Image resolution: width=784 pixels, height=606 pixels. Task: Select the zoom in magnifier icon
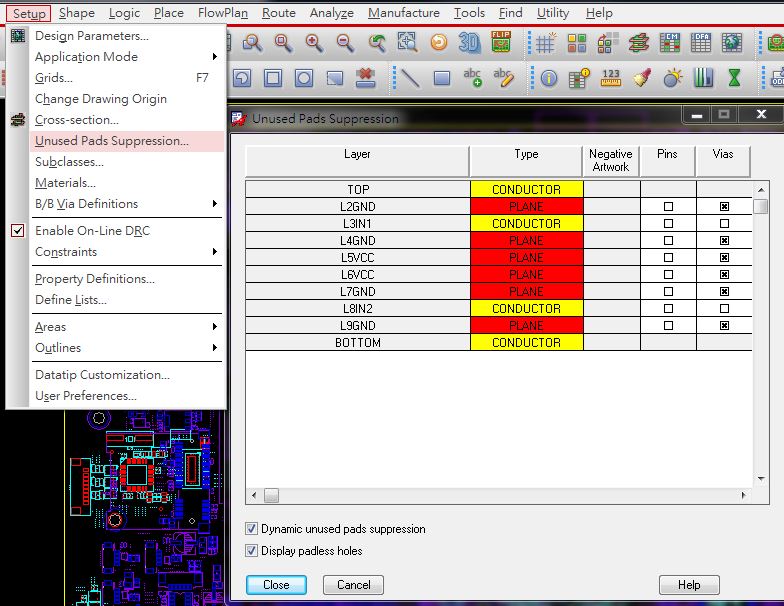[314, 43]
